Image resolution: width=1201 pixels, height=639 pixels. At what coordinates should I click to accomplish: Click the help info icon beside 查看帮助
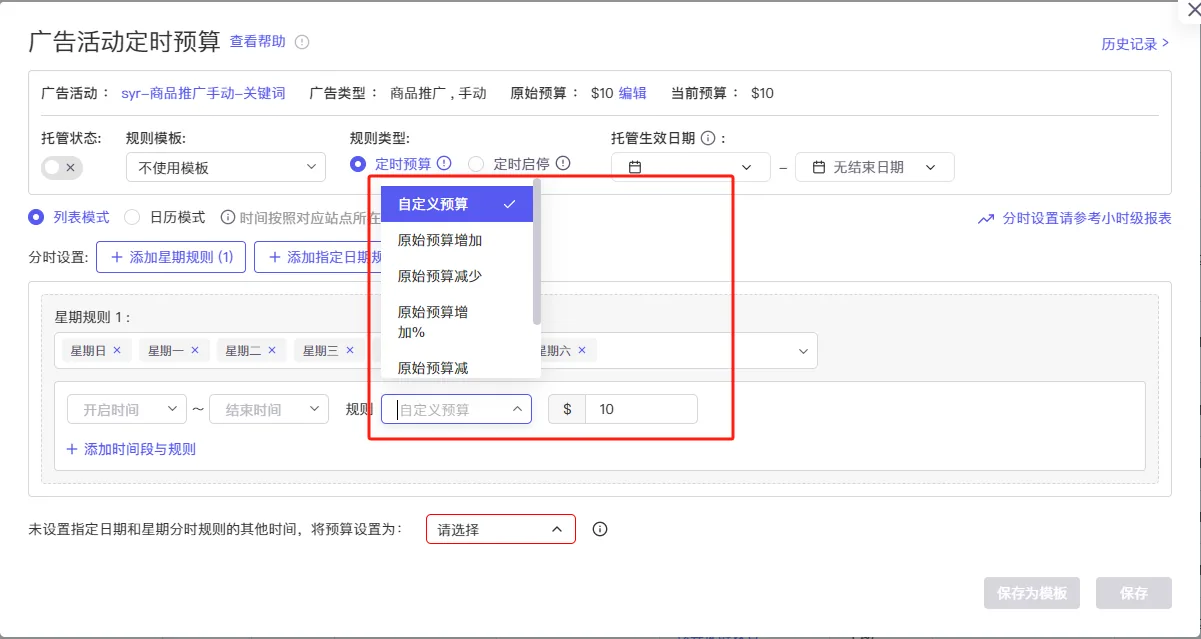(302, 42)
